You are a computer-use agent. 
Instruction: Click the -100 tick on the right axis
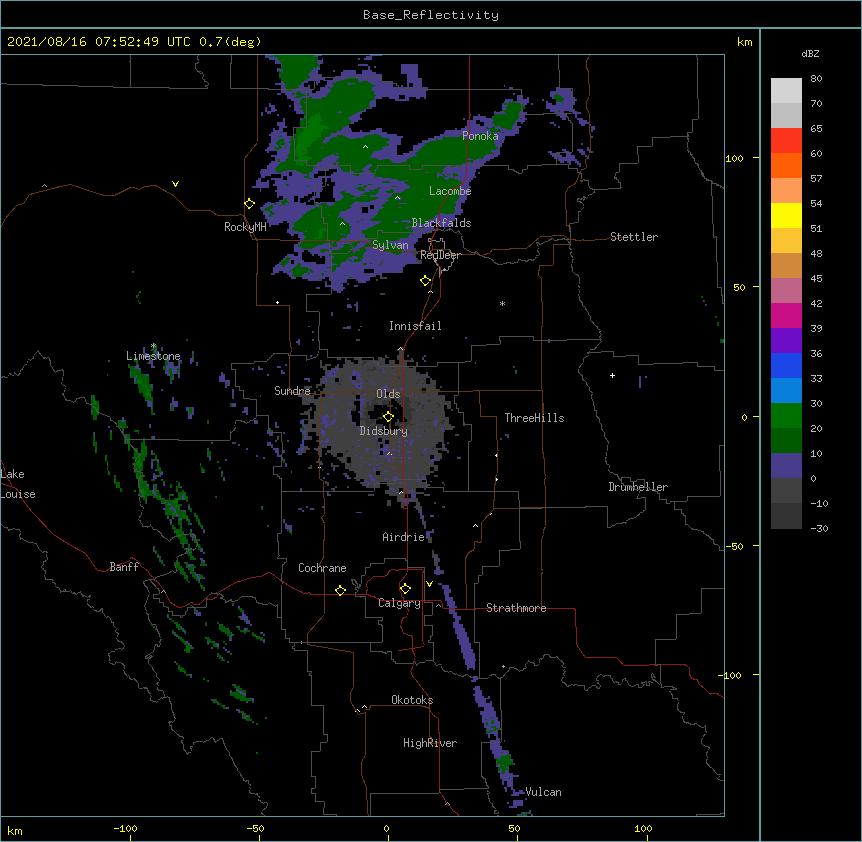coord(730,675)
